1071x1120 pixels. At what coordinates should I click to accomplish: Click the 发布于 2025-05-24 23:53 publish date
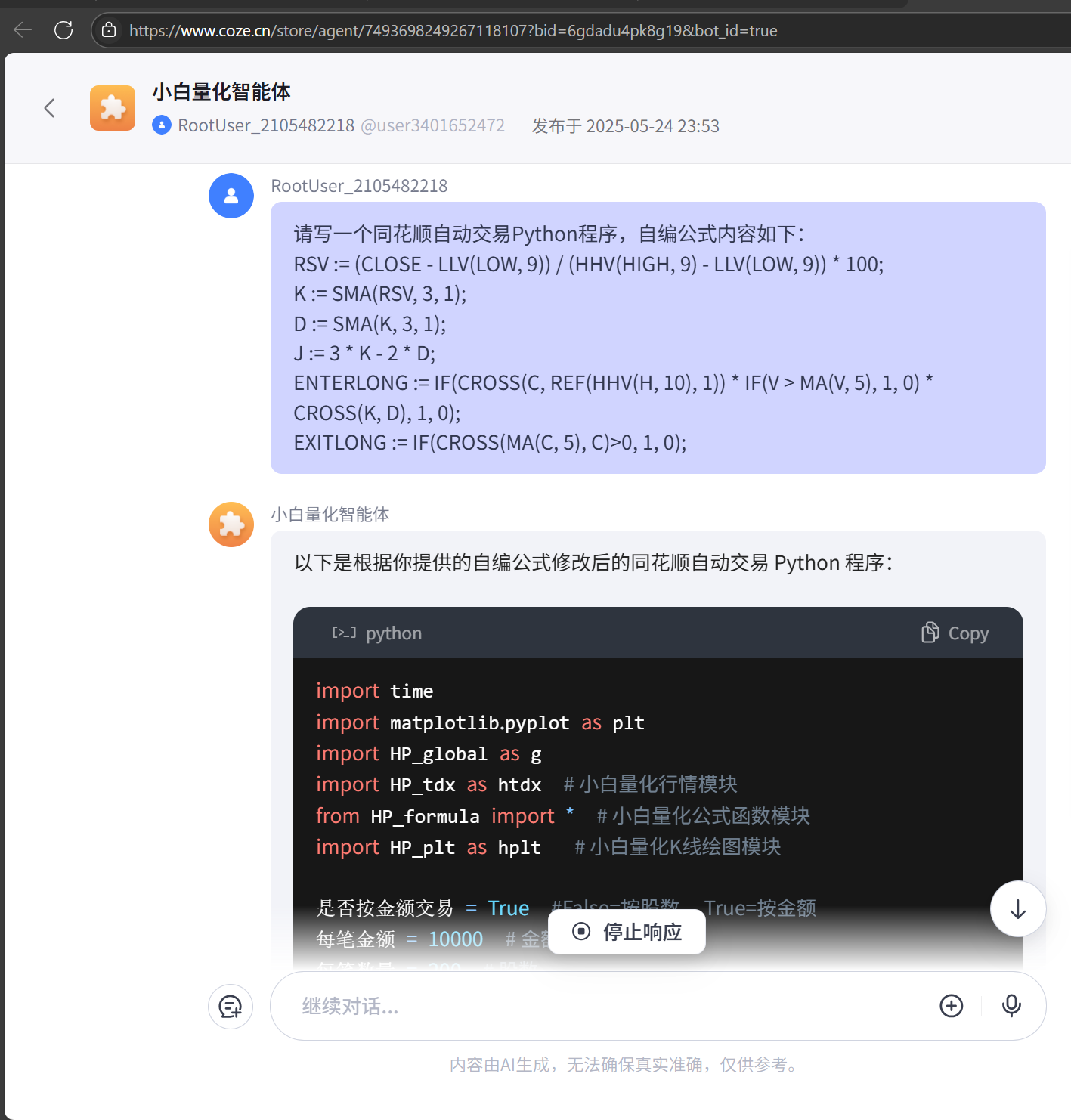coord(626,126)
